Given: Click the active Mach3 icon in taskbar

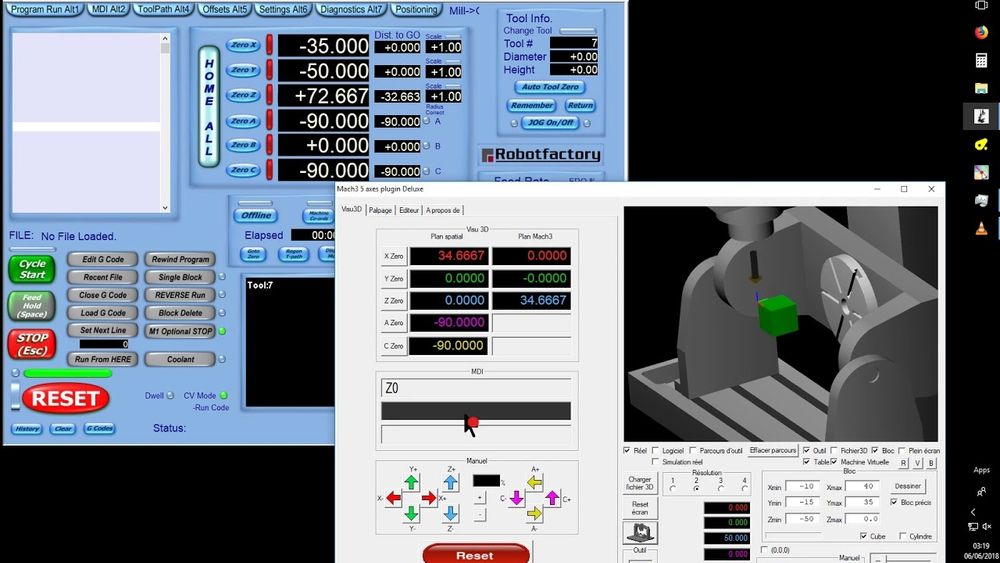Looking at the screenshot, I should tap(982, 116).
